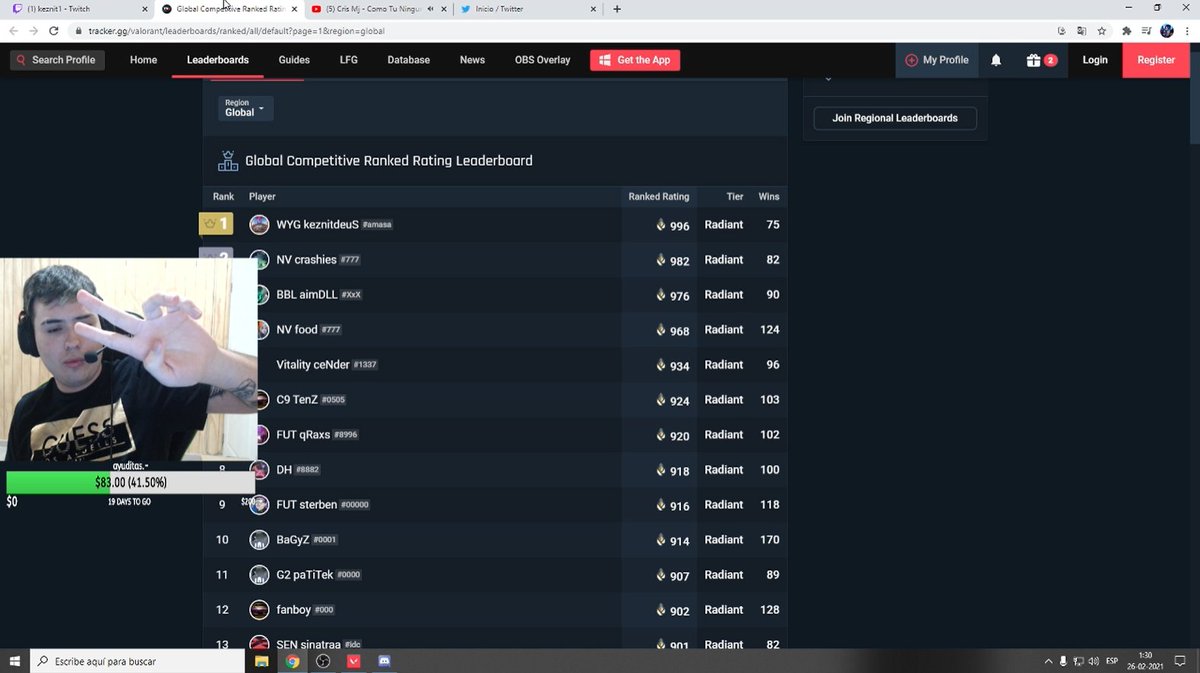Image resolution: width=1200 pixels, height=673 pixels.
Task: Open the LFG menu item
Action: (x=348, y=60)
